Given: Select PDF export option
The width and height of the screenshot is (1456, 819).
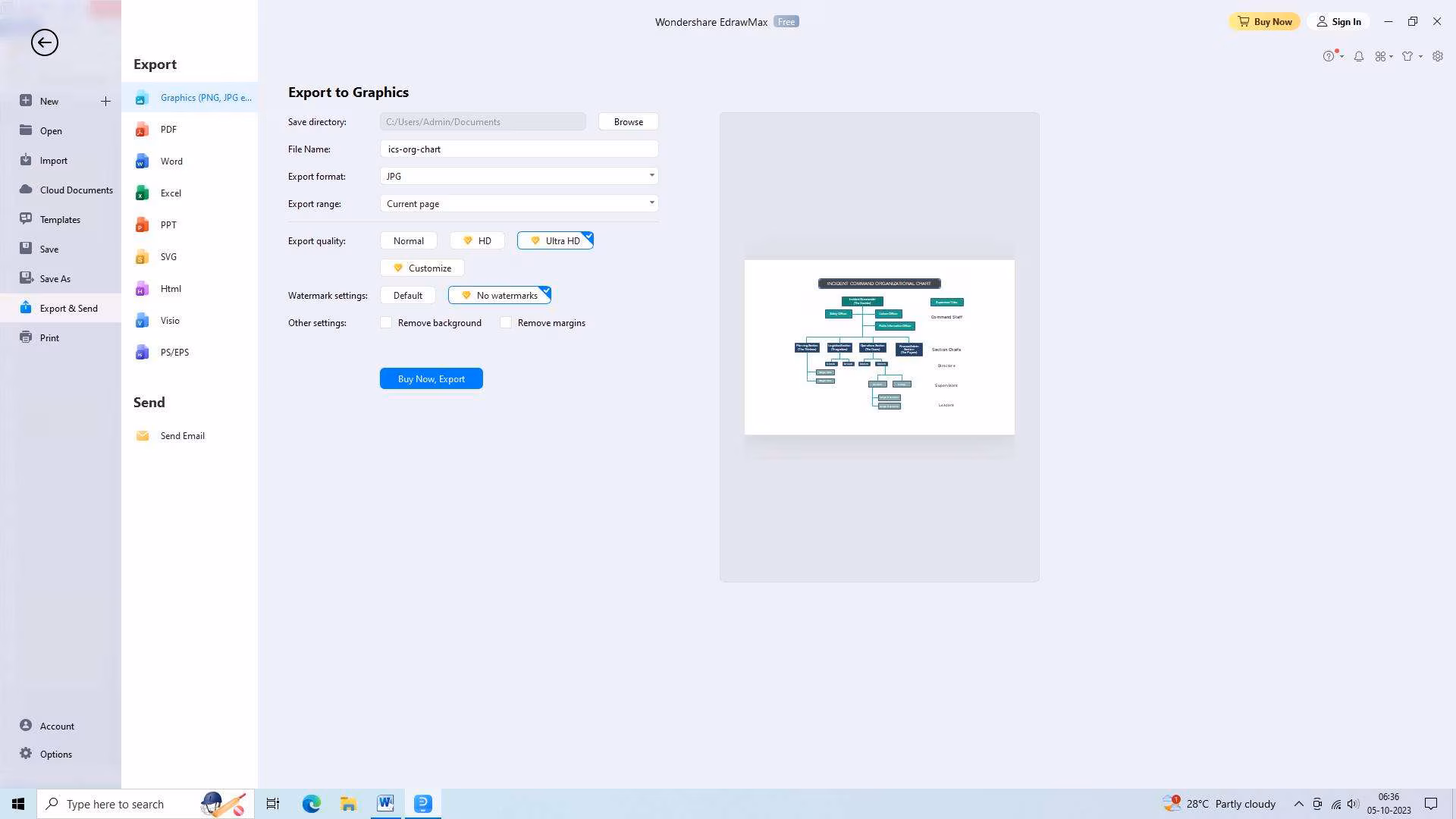Looking at the screenshot, I should click(x=168, y=130).
